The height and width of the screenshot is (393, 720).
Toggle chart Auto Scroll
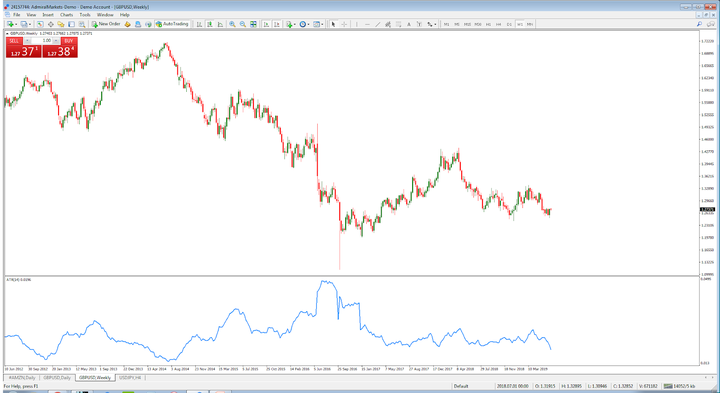pos(266,24)
